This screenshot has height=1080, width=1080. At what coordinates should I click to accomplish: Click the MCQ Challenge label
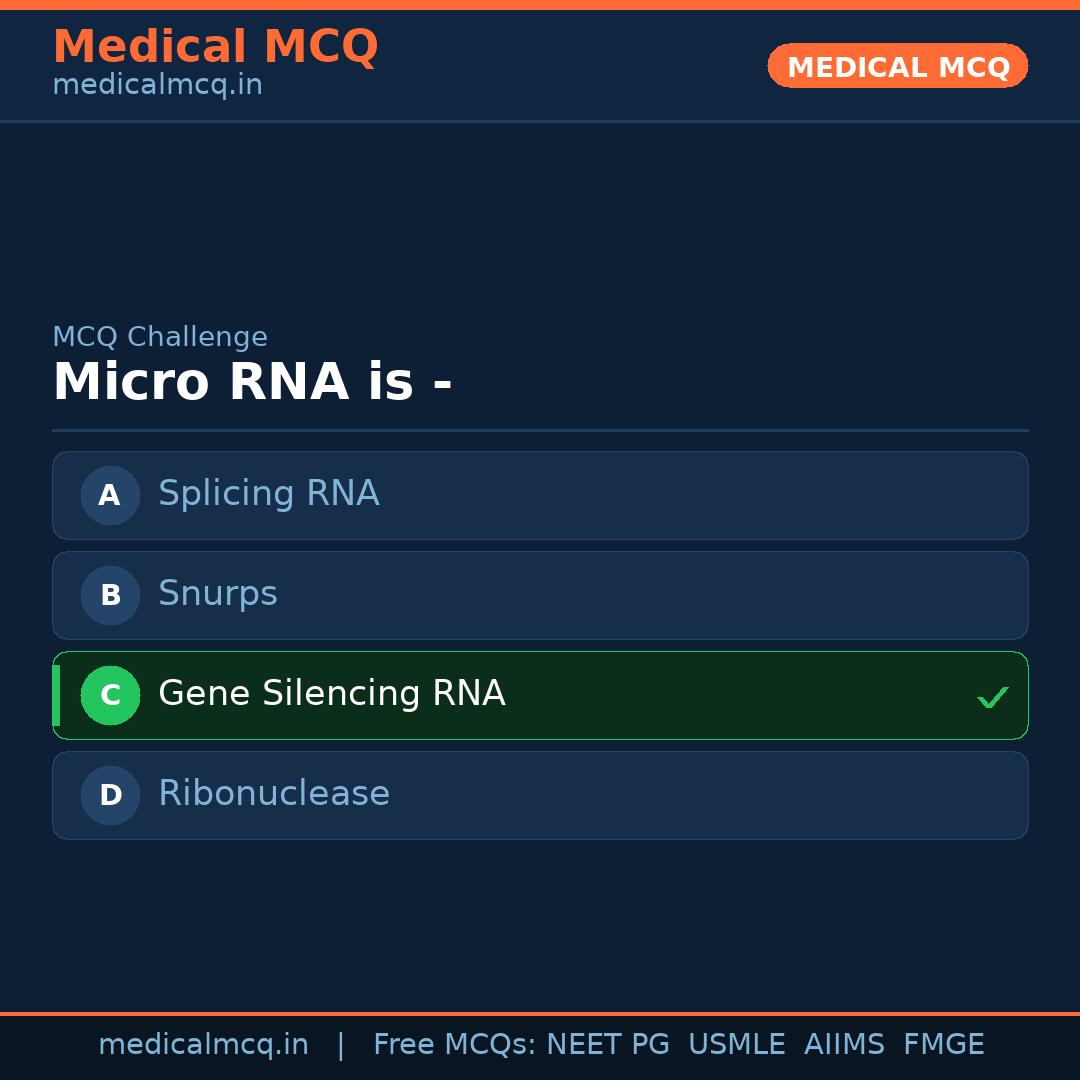coord(160,337)
